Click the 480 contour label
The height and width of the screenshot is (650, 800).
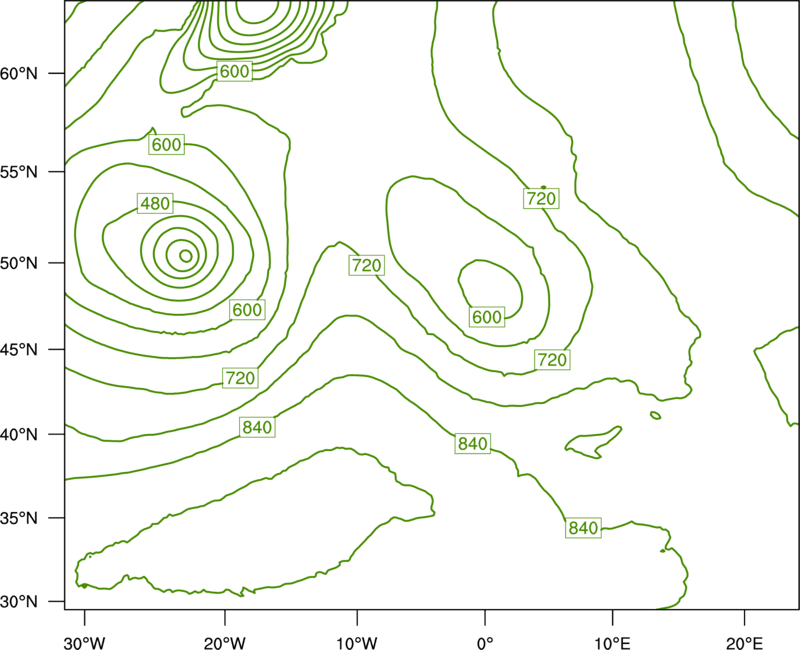point(155,204)
